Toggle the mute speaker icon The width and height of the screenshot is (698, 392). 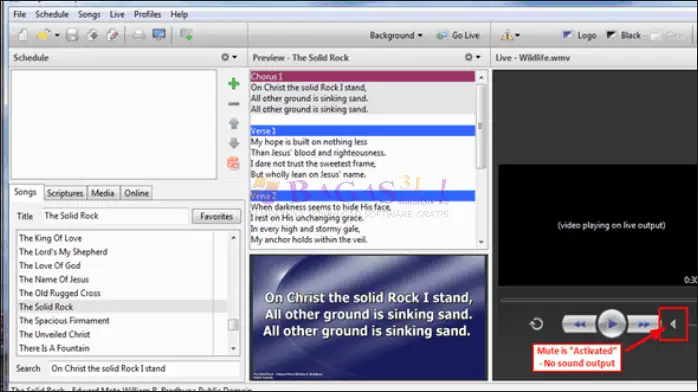pyautogui.click(x=673, y=324)
